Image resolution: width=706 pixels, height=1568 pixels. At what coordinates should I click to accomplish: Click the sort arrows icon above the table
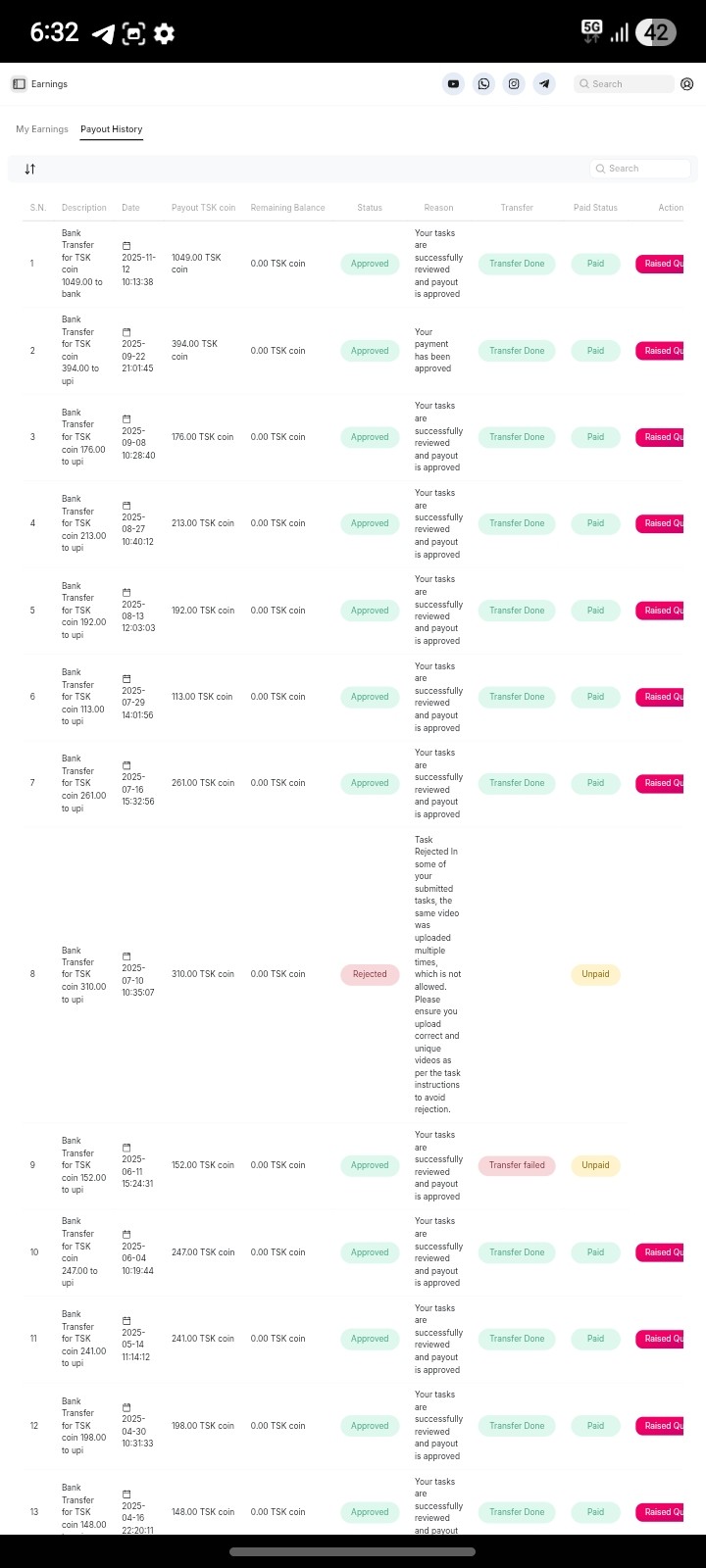30,169
